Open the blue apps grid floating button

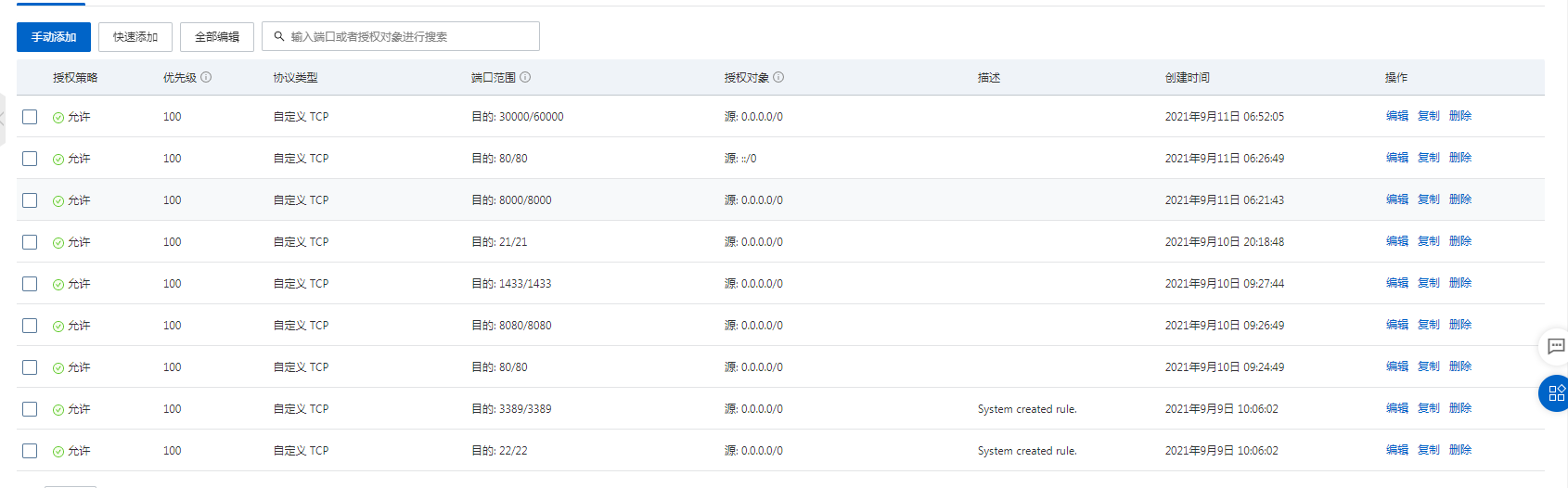coord(1556,393)
